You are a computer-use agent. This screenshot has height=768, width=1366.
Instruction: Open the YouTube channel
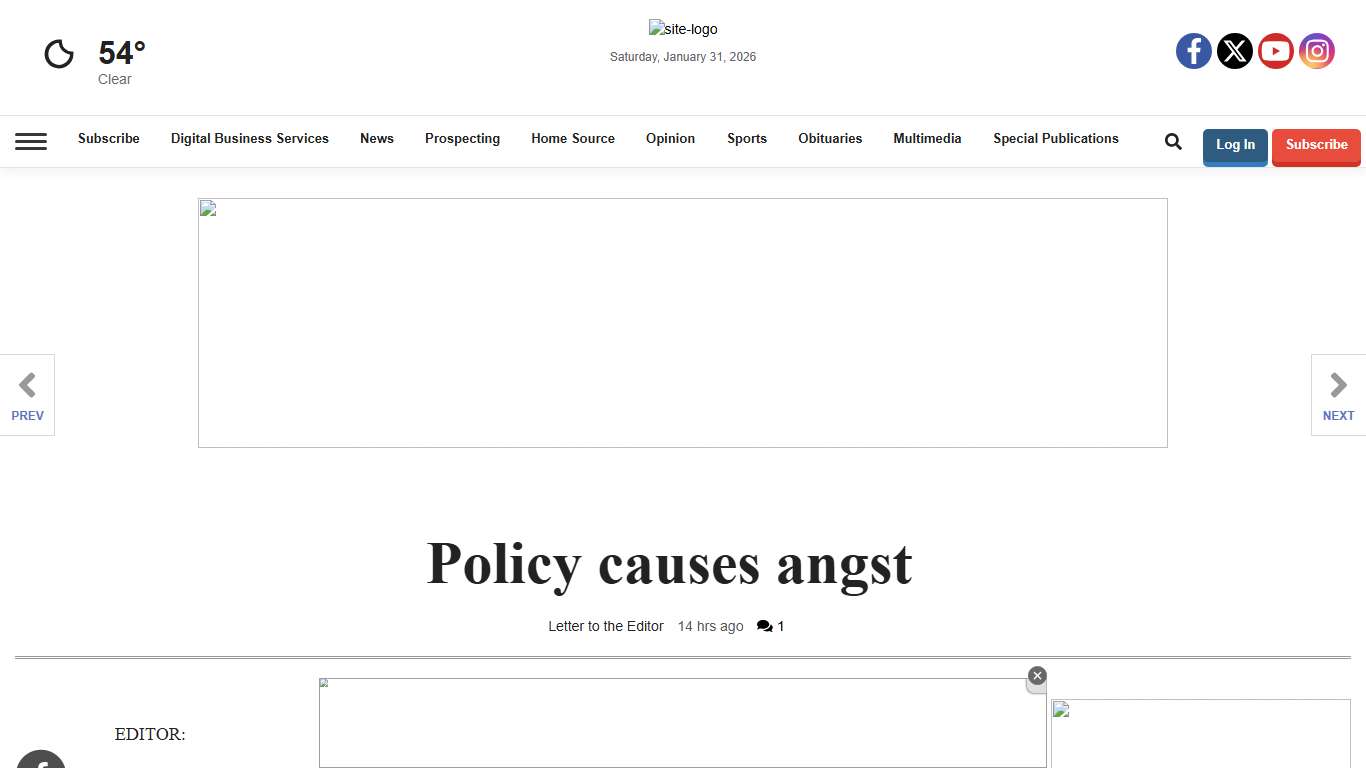coord(1275,51)
